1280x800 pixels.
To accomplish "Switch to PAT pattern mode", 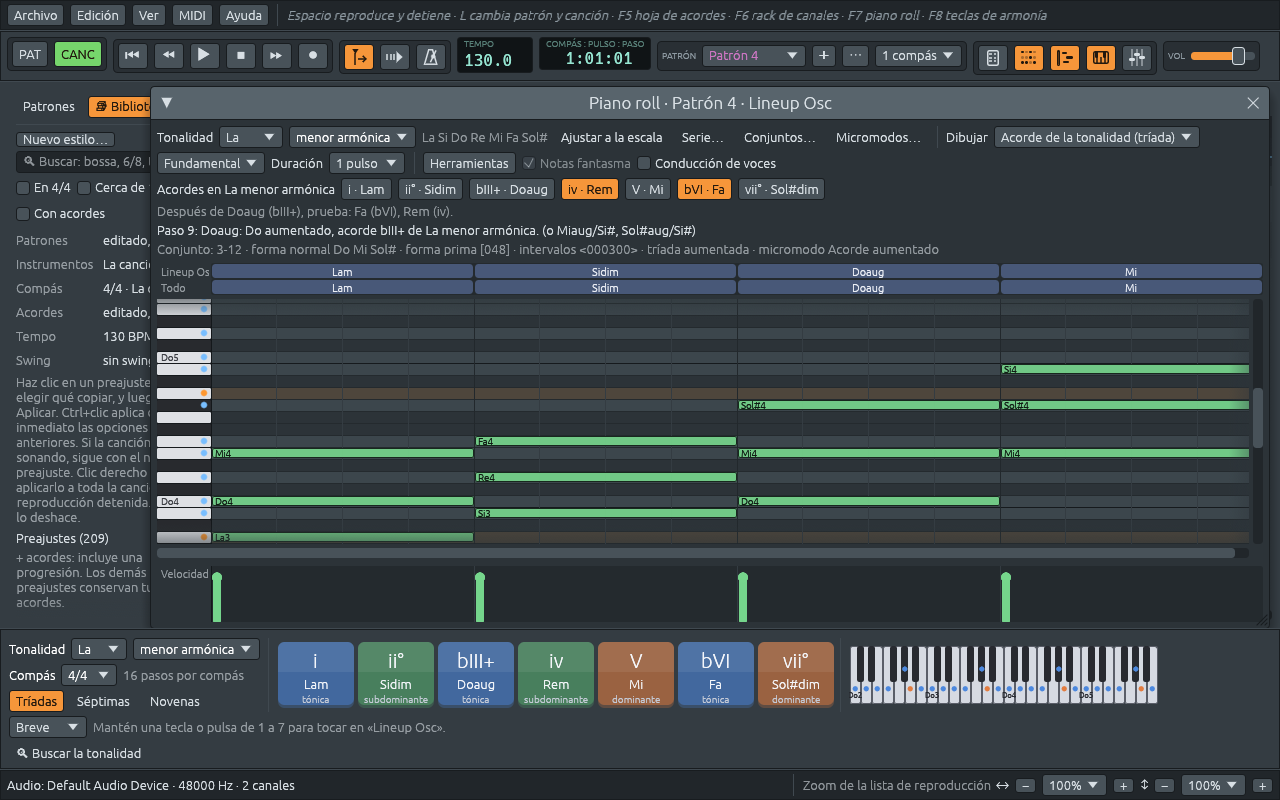I will [x=30, y=55].
